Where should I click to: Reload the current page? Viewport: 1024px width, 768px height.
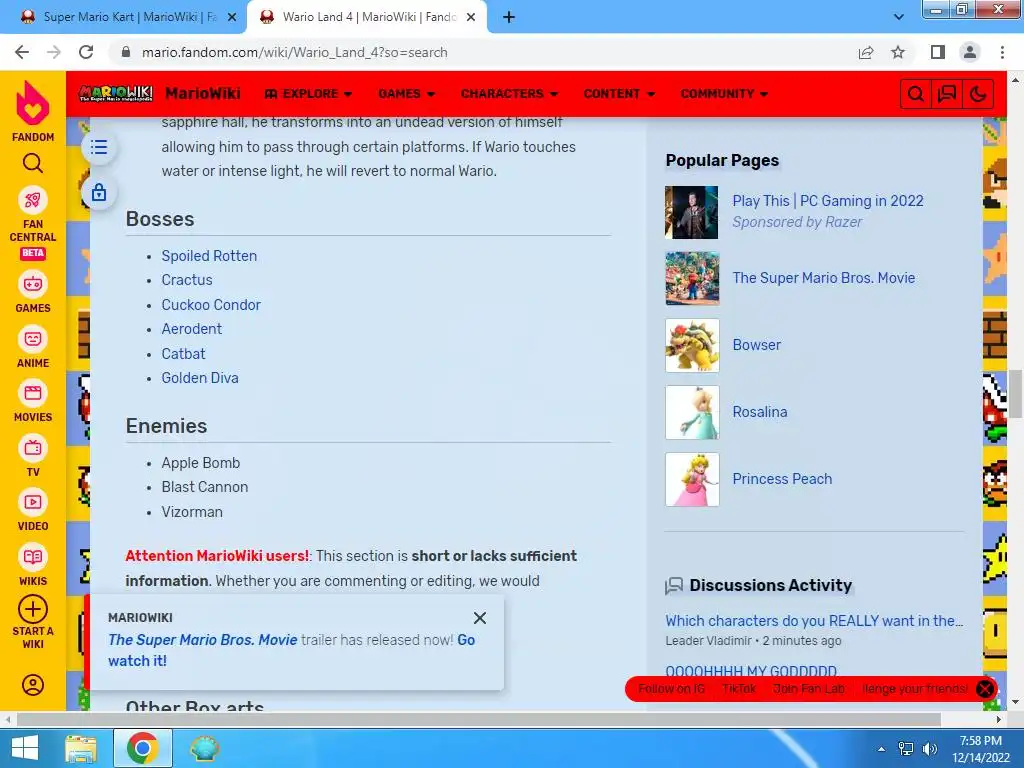pos(86,52)
